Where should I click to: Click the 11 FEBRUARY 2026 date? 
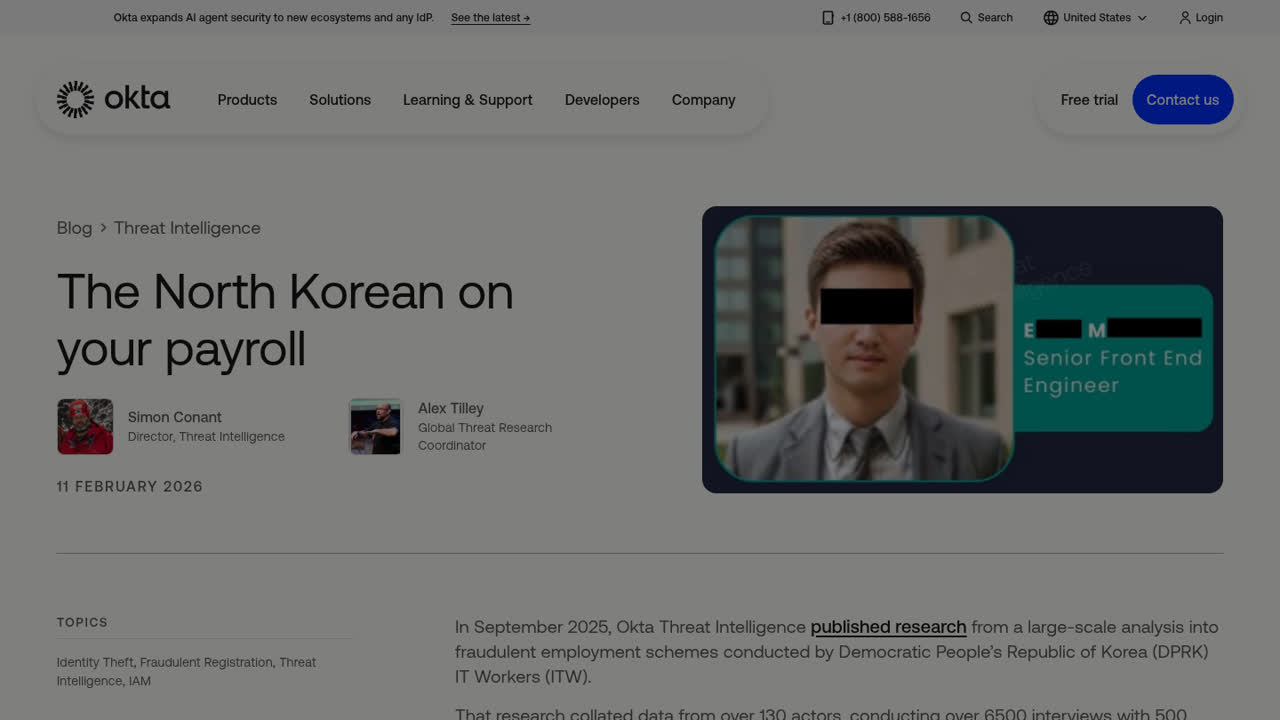(x=130, y=486)
